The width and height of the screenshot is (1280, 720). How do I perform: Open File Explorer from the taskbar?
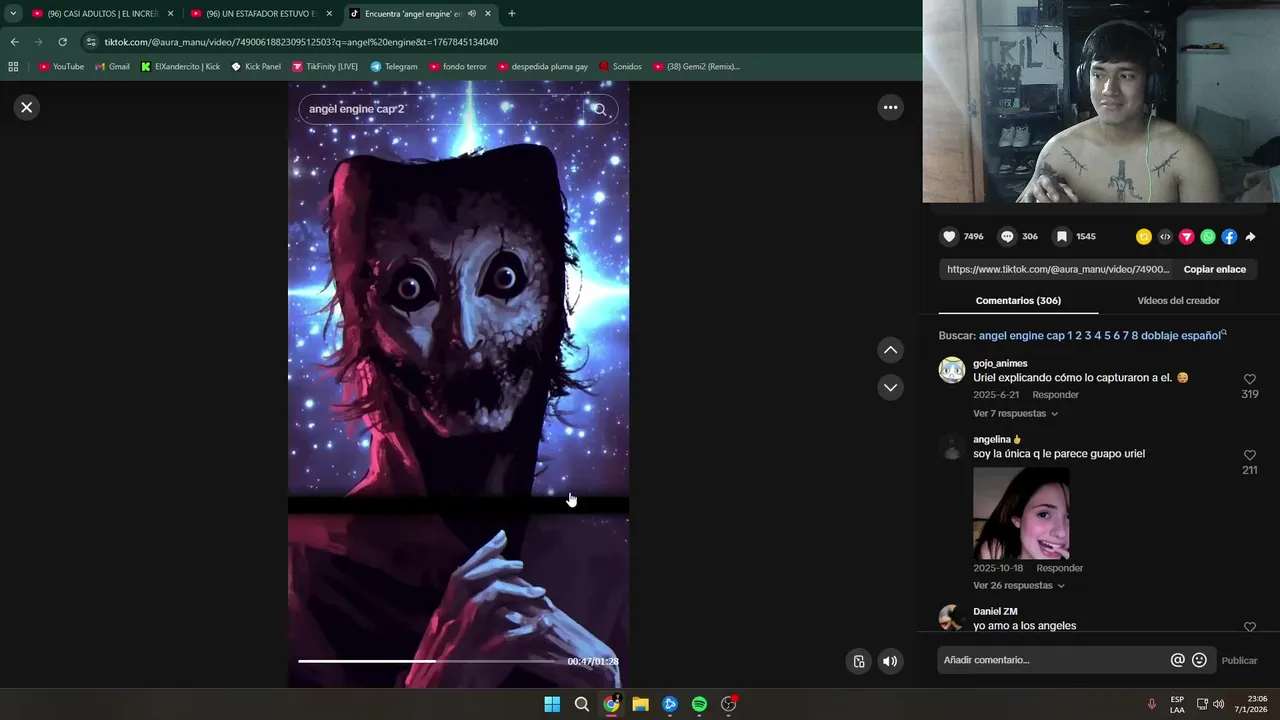point(640,704)
